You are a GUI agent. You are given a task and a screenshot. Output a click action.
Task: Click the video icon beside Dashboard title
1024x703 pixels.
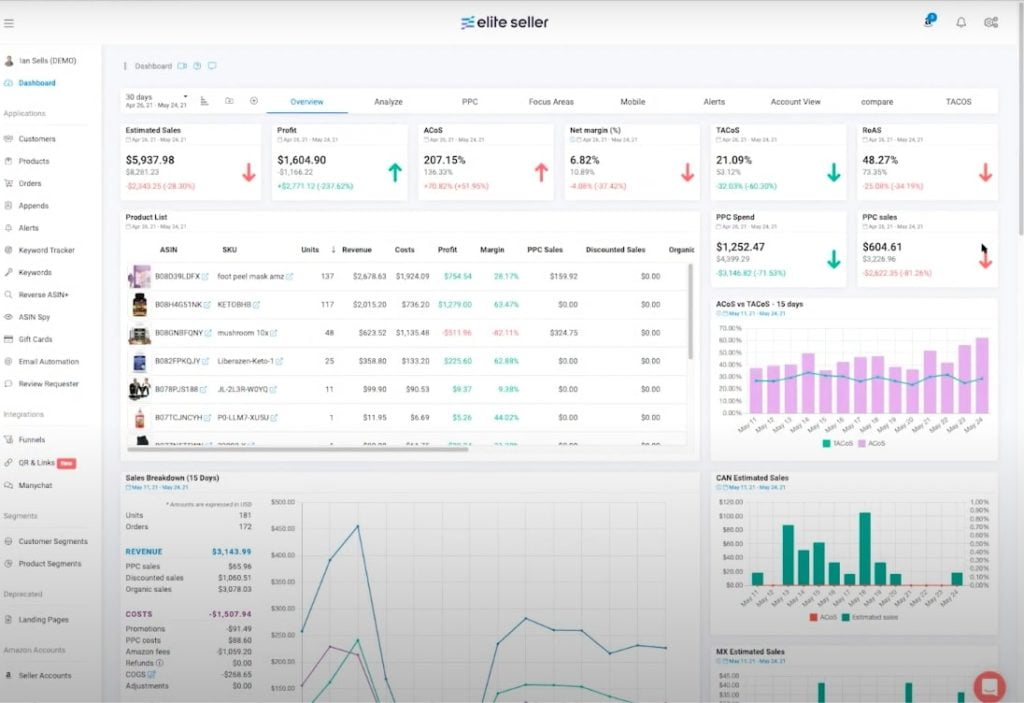(x=182, y=66)
